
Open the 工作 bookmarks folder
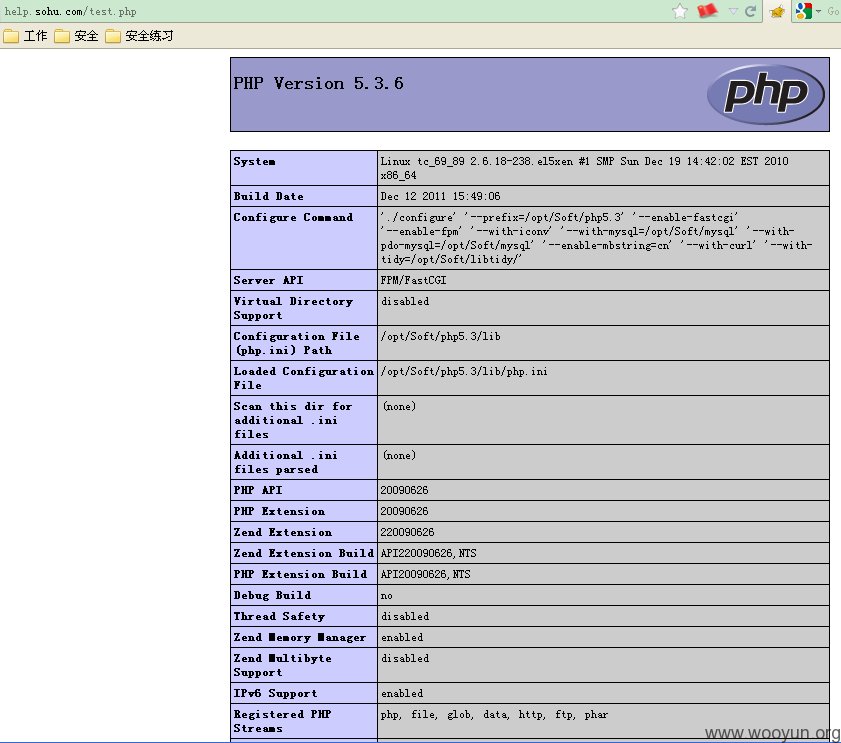pos(25,36)
